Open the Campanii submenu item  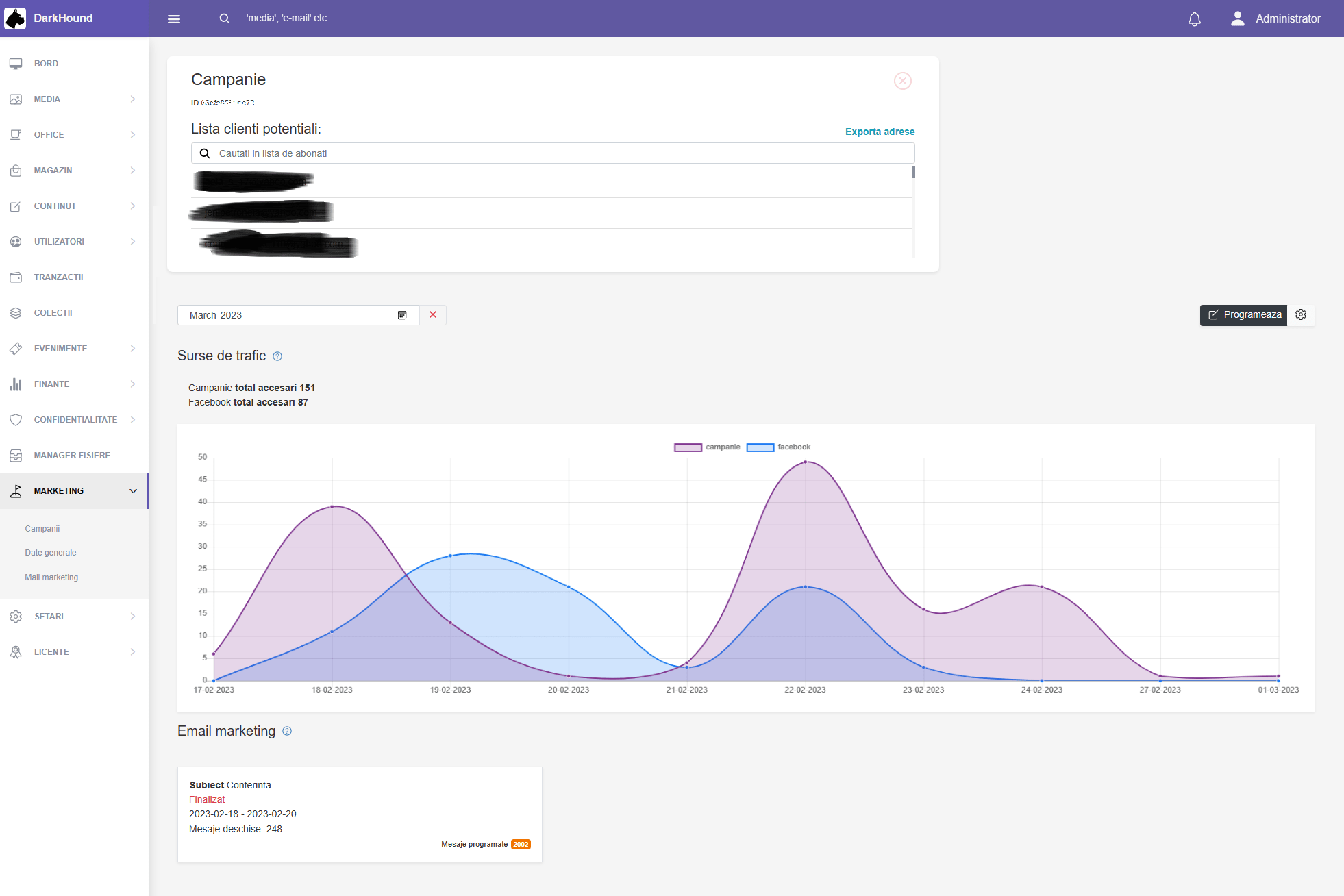[x=42, y=529]
